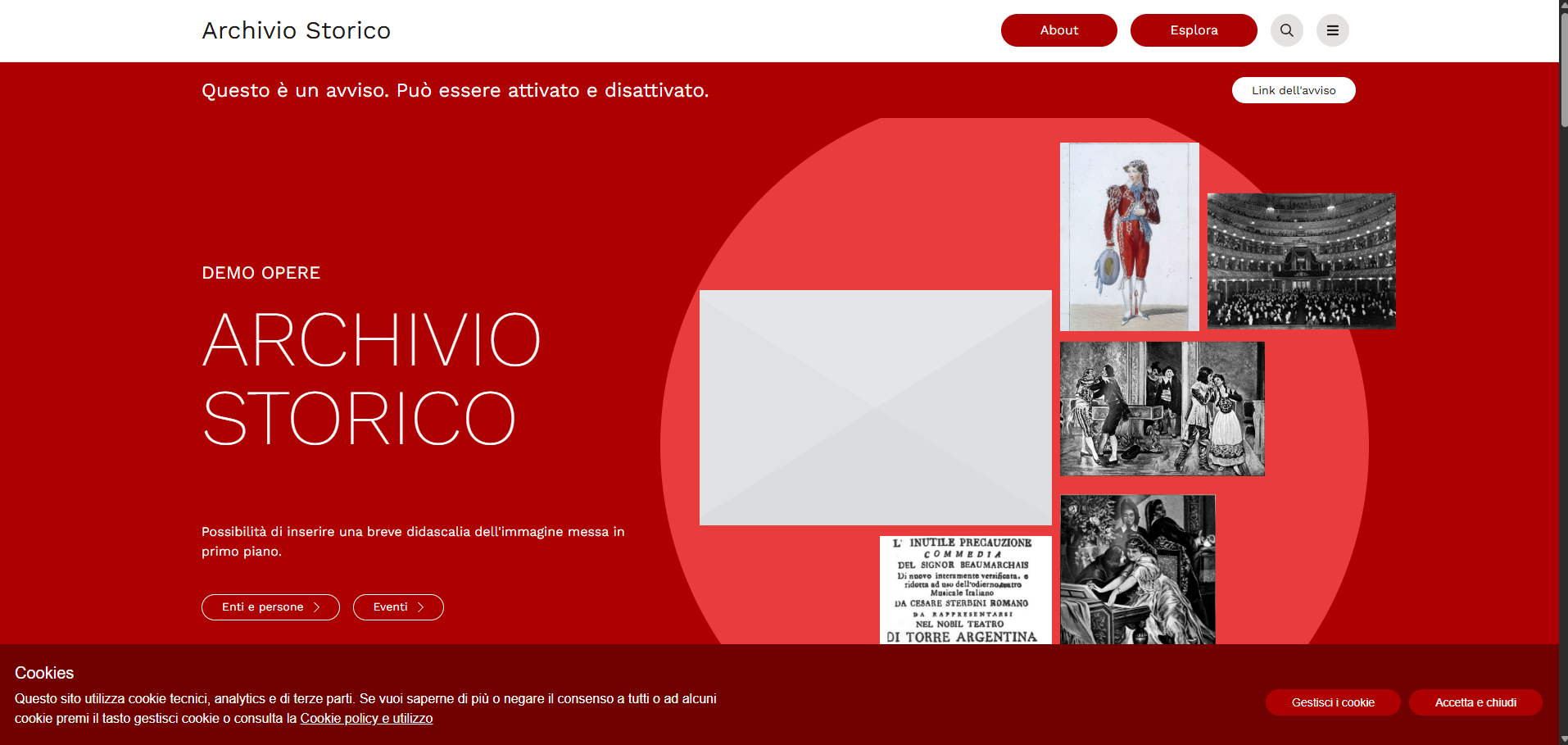1568x745 pixels.
Task: Open the engraving of dancing figures
Action: 1162,409
